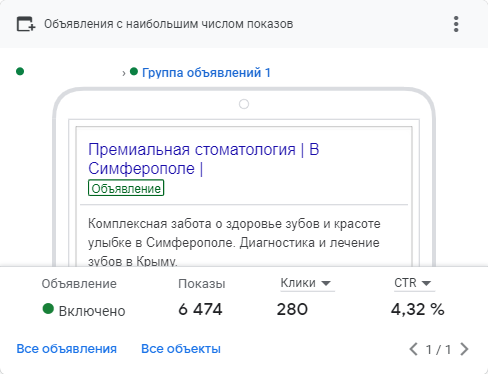Go to the next ad arrow
Screen dimensions: 488x374
click(464, 349)
